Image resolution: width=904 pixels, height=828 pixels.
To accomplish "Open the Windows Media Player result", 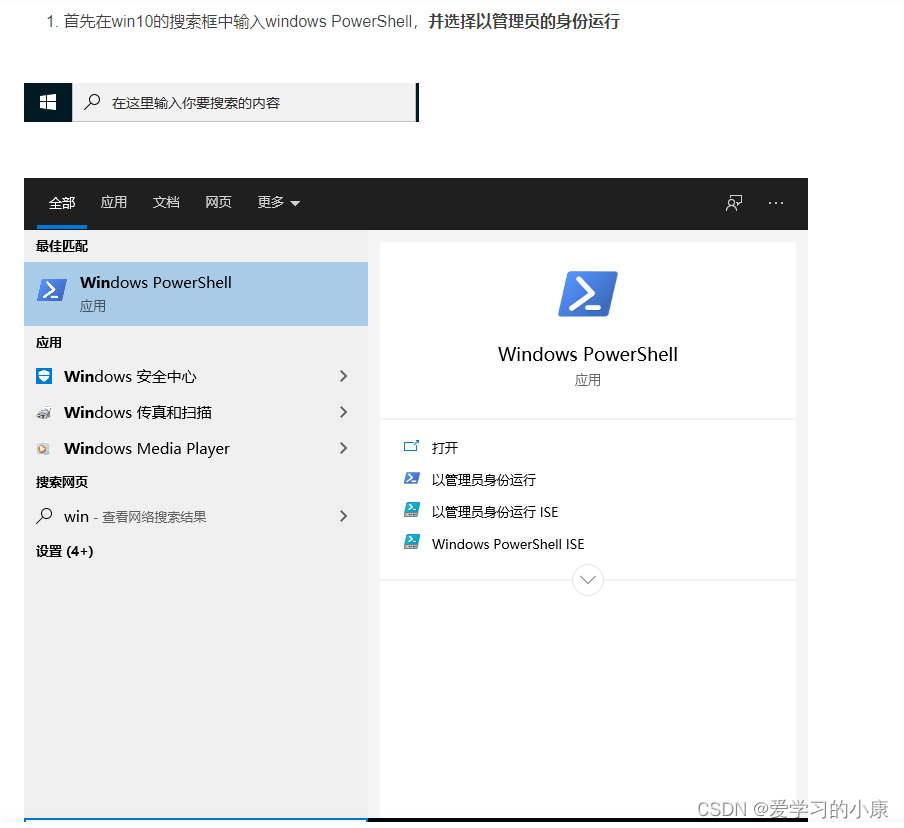I will click(196, 449).
